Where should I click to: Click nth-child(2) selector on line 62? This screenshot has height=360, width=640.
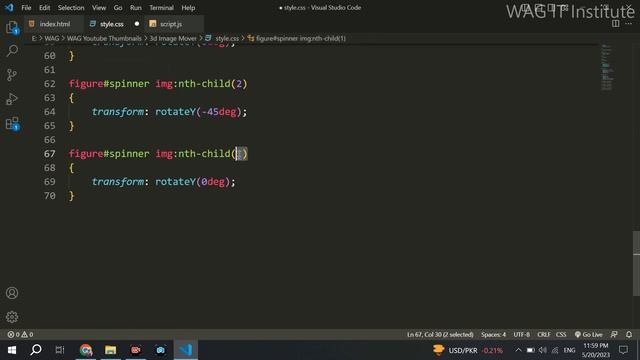(x=213, y=84)
